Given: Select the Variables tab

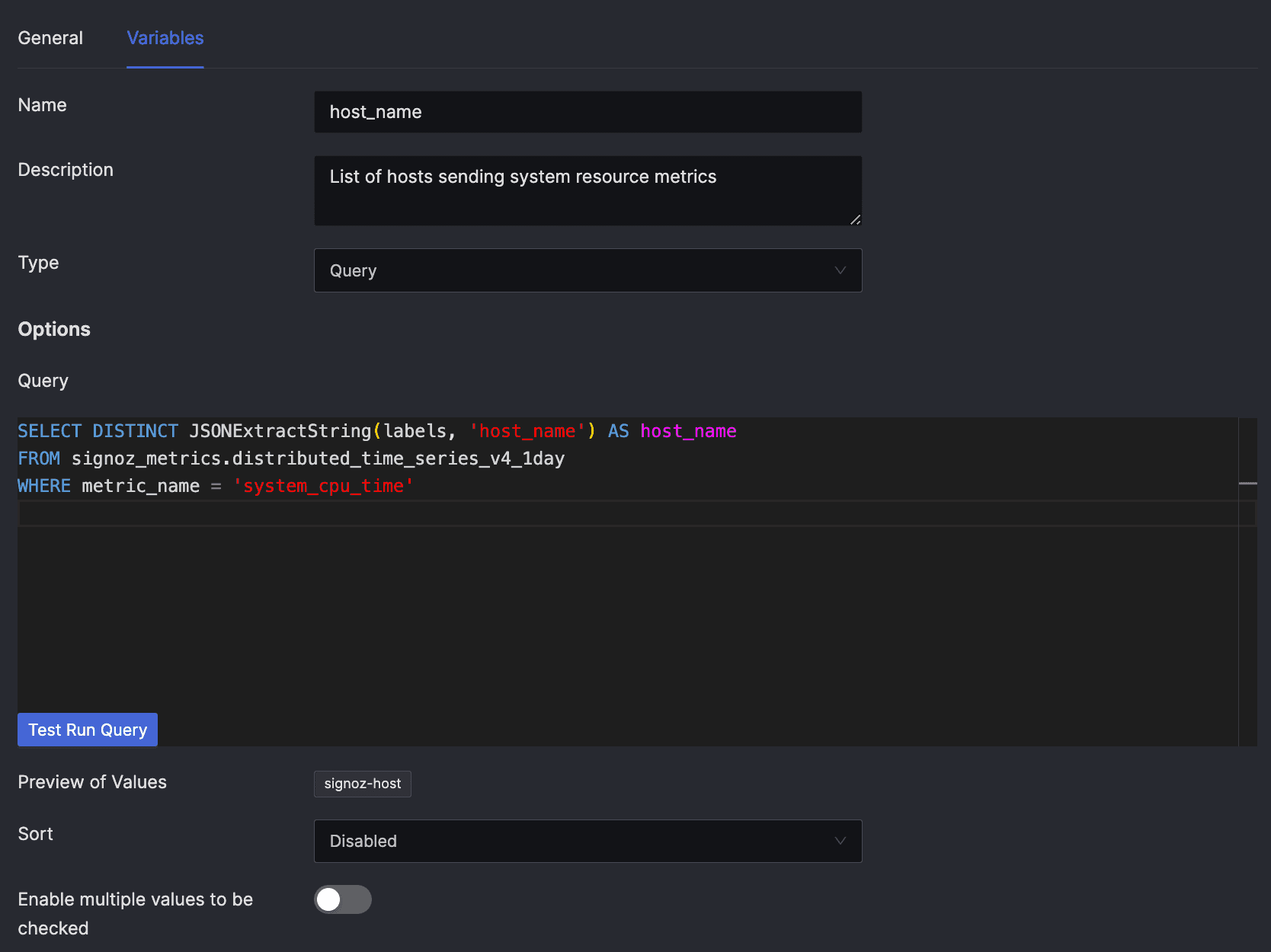Looking at the screenshot, I should (165, 38).
